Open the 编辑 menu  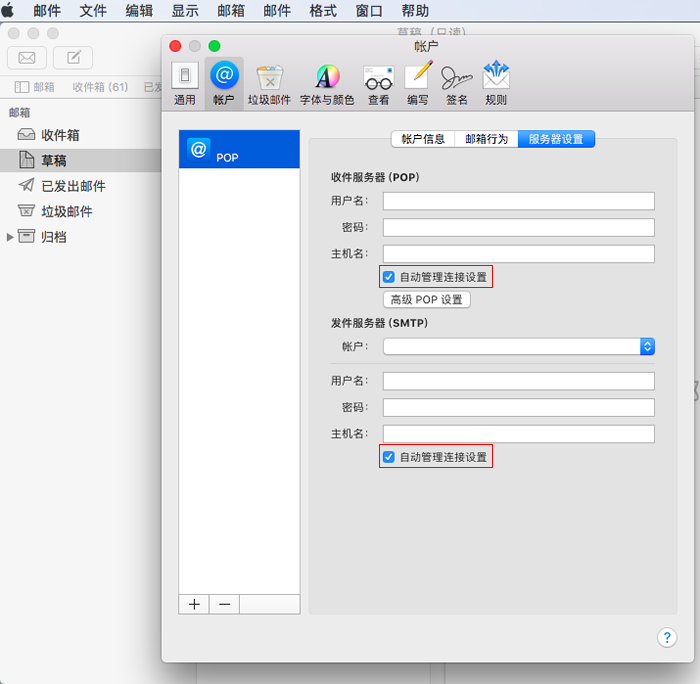139,10
